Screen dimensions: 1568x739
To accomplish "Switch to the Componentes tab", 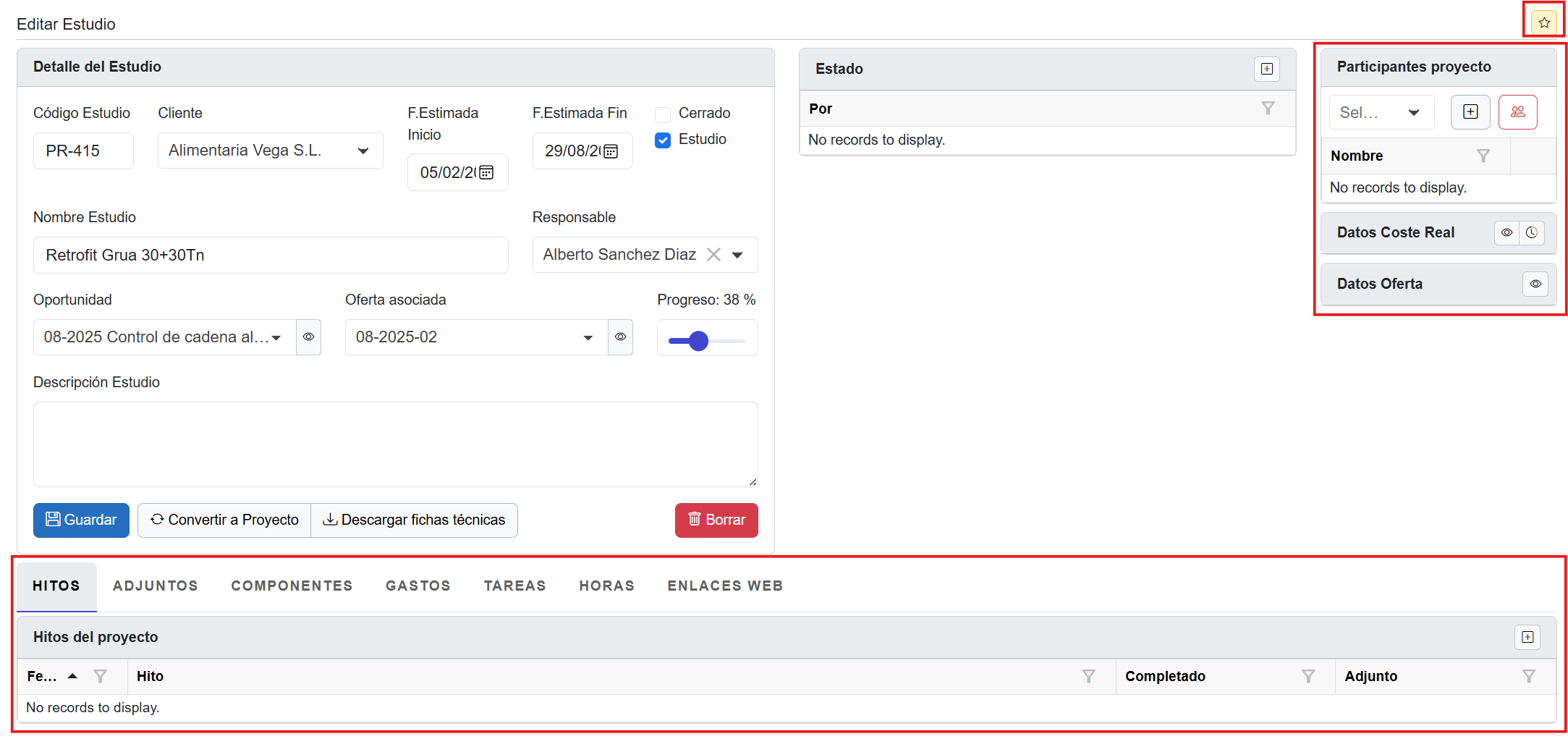I will (x=292, y=586).
